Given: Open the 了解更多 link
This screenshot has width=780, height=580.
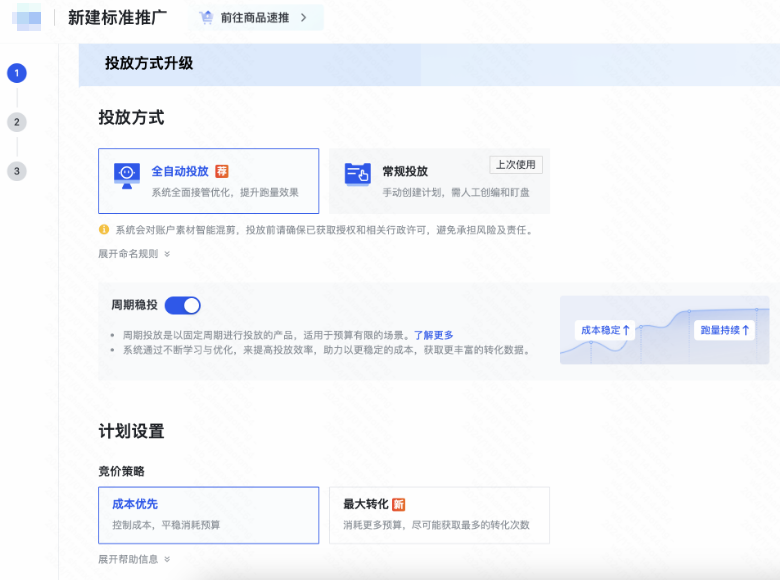Looking at the screenshot, I should pos(434,335).
